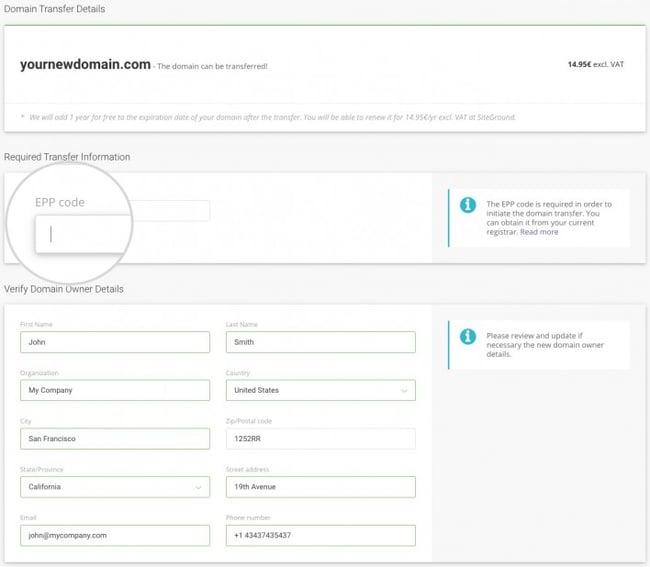Select the Required Transfer Information heading
650x567 pixels.
pos(67,157)
